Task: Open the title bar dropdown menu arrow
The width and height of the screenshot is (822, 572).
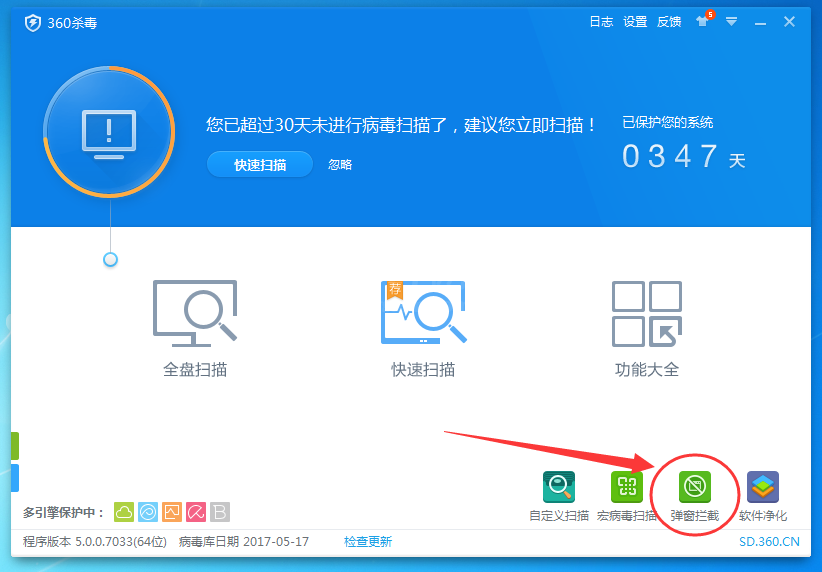Action: [731, 21]
